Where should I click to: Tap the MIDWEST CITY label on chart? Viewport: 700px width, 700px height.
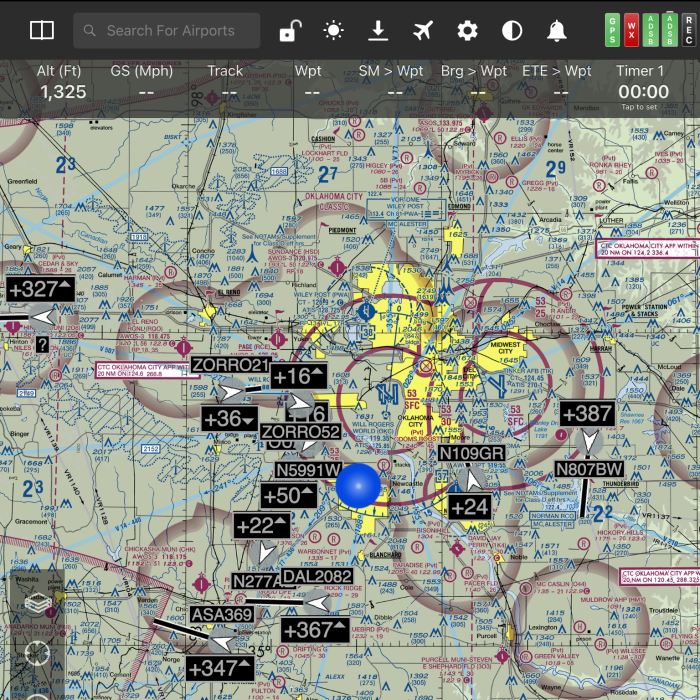pyautogui.click(x=505, y=348)
